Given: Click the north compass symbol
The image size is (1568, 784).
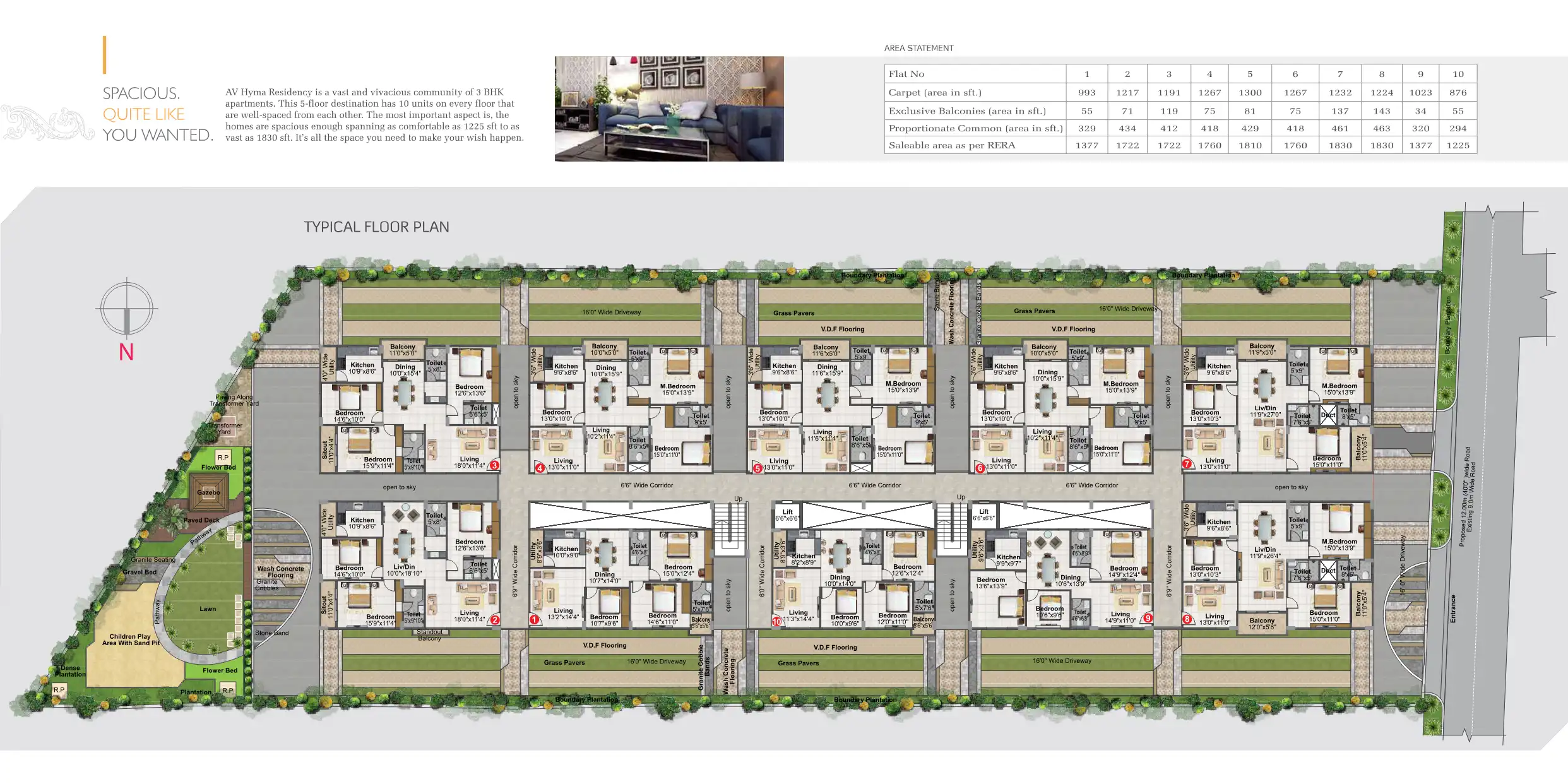Looking at the screenshot, I should pyautogui.click(x=127, y=309).
